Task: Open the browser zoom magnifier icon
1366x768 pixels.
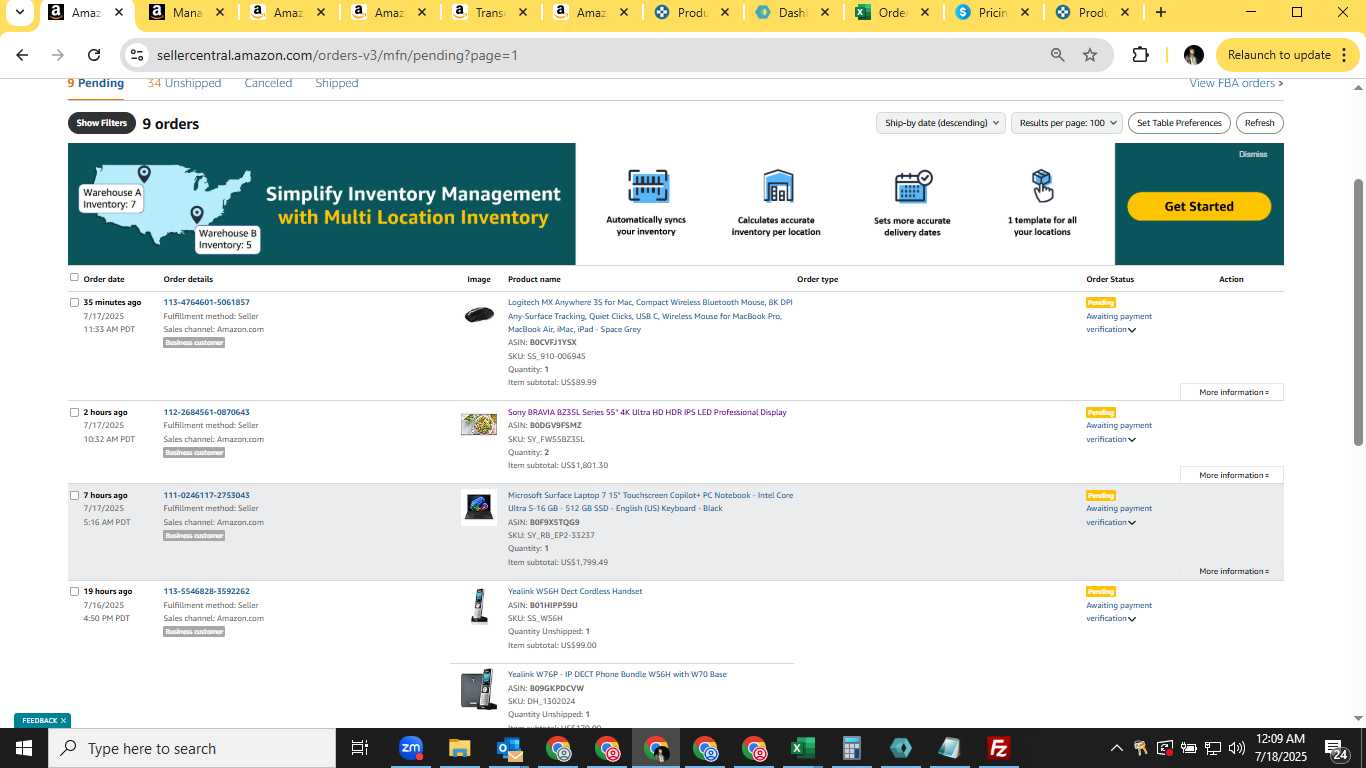Action: (x=1057, y=55)
